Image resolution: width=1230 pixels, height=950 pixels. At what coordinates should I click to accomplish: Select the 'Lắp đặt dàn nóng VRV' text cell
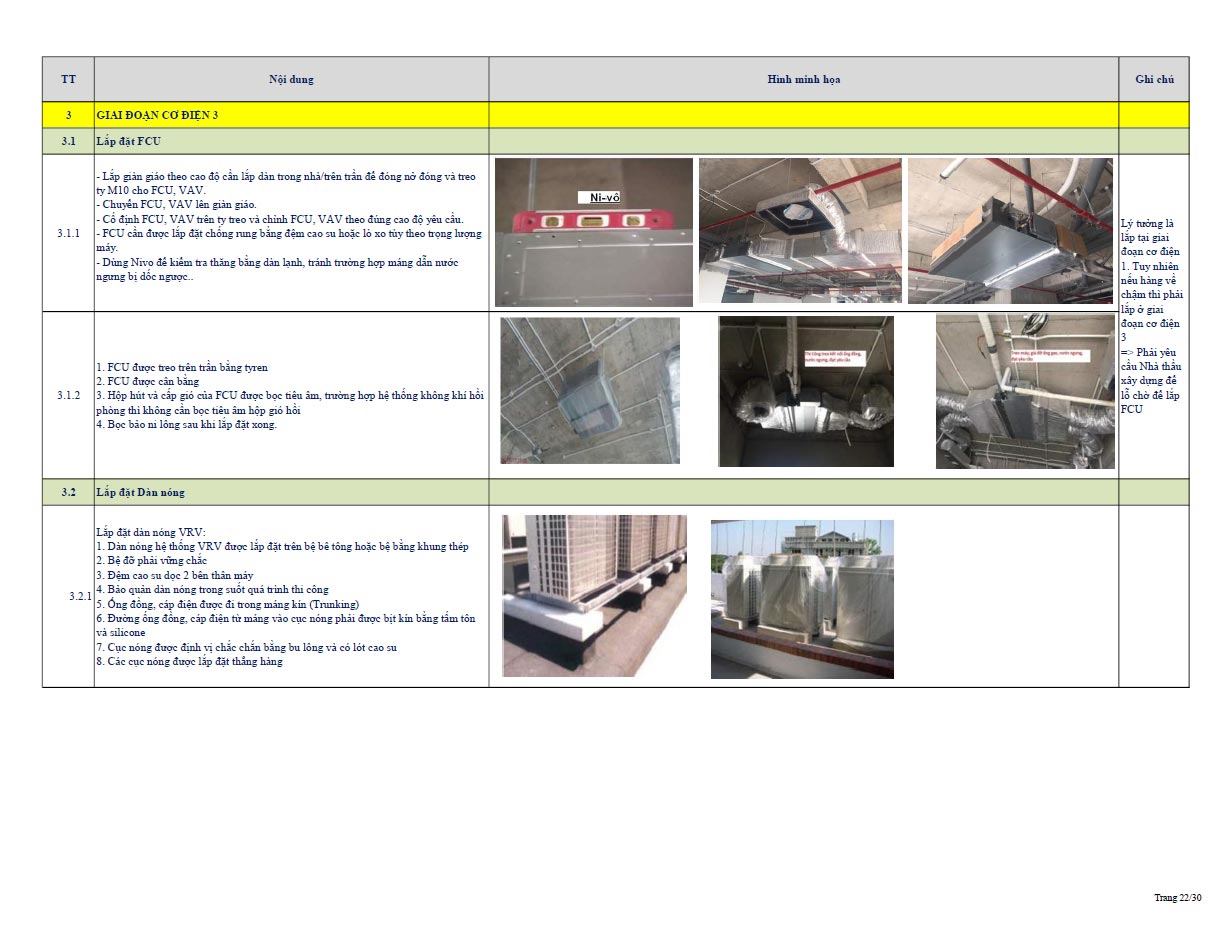click(x=291, y=596)
